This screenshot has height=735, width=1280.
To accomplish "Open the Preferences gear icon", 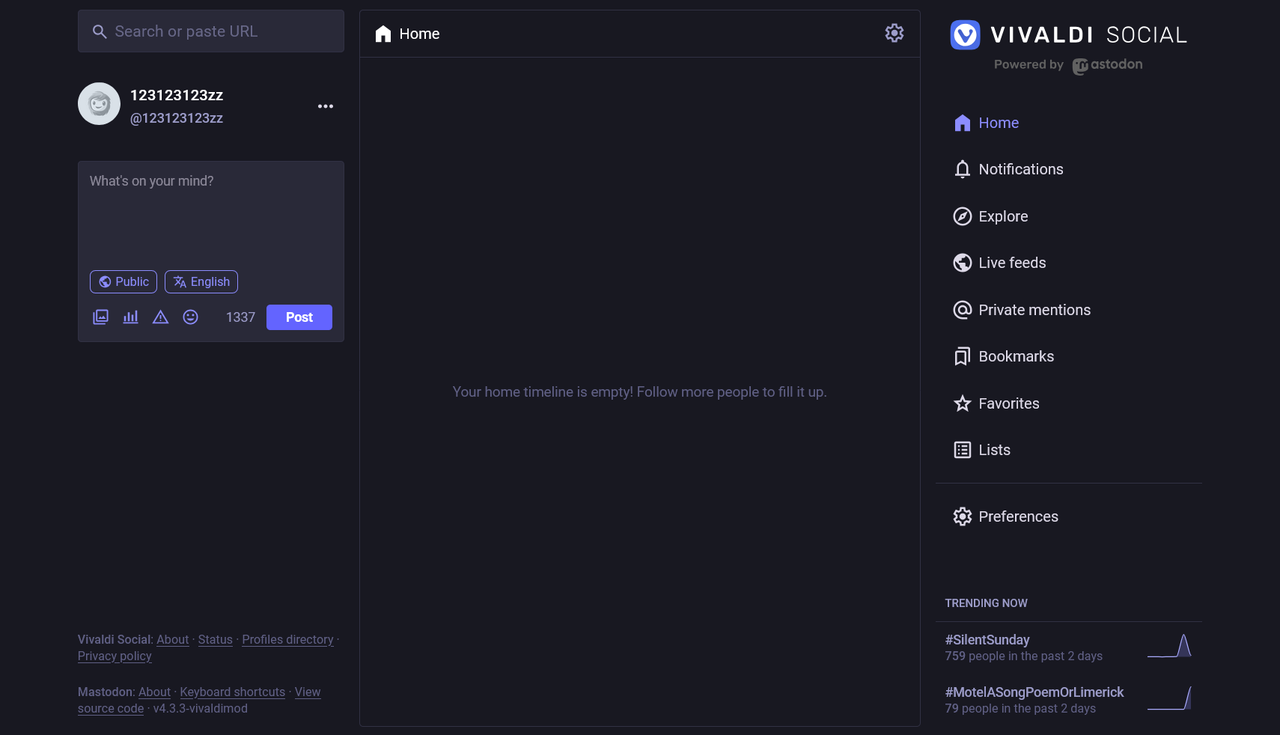I will click(962, 517).
